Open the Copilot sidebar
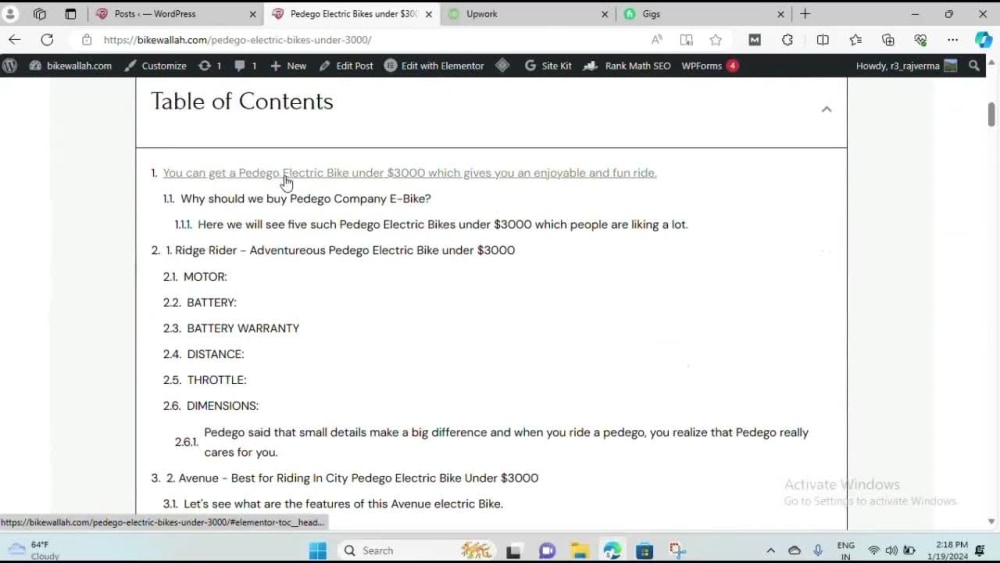The width and height of the screenshot is (1000, 563). coord(983,40)
